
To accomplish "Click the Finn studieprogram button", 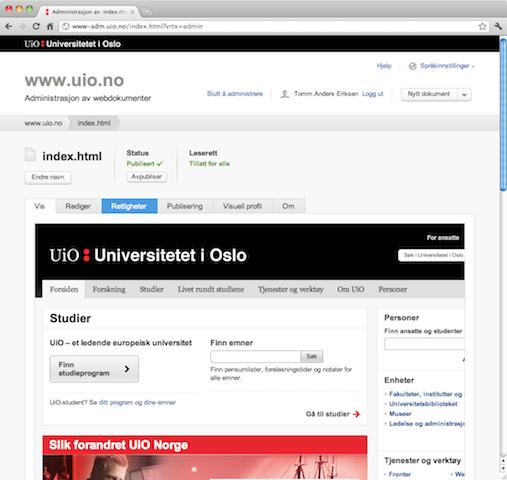I will click(94, 369).
